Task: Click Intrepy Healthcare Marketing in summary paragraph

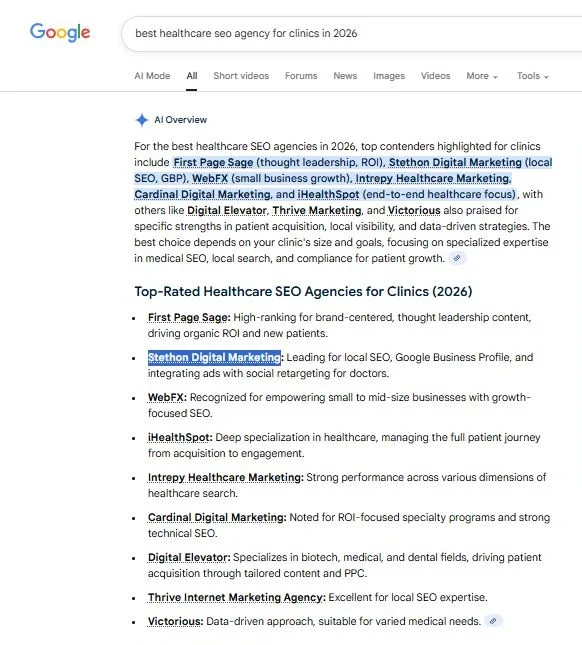Action: (432, 179)
